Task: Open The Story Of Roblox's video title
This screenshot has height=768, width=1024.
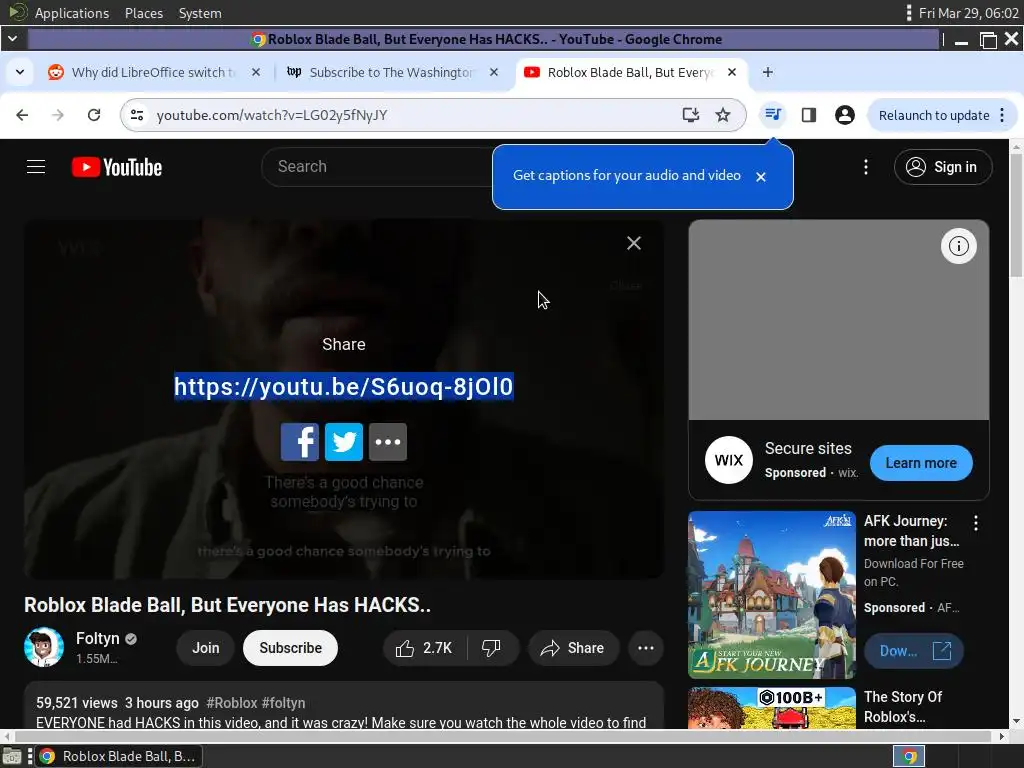Action: [x=903, y=707]
